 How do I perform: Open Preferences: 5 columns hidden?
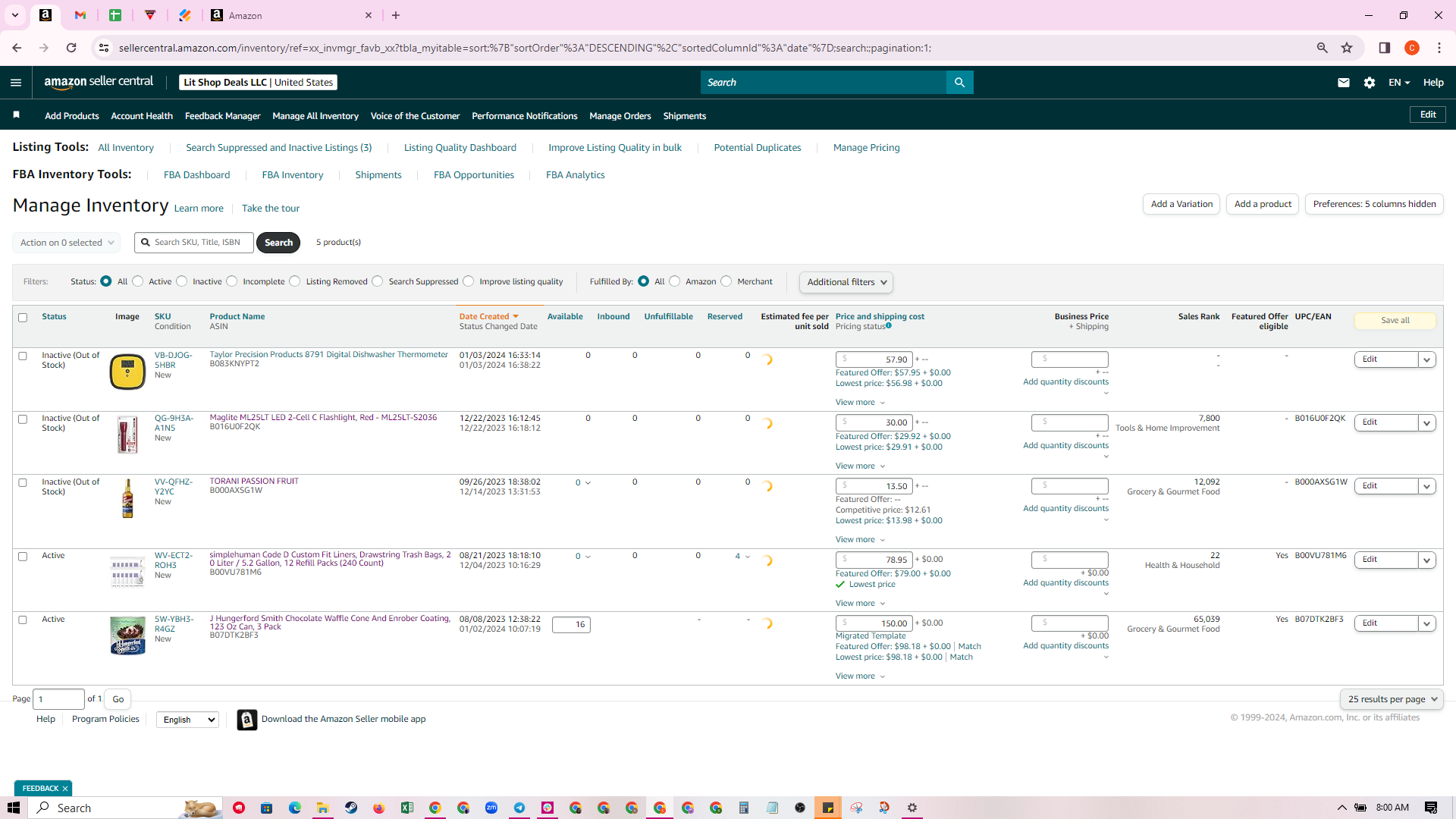(1374, 204)
